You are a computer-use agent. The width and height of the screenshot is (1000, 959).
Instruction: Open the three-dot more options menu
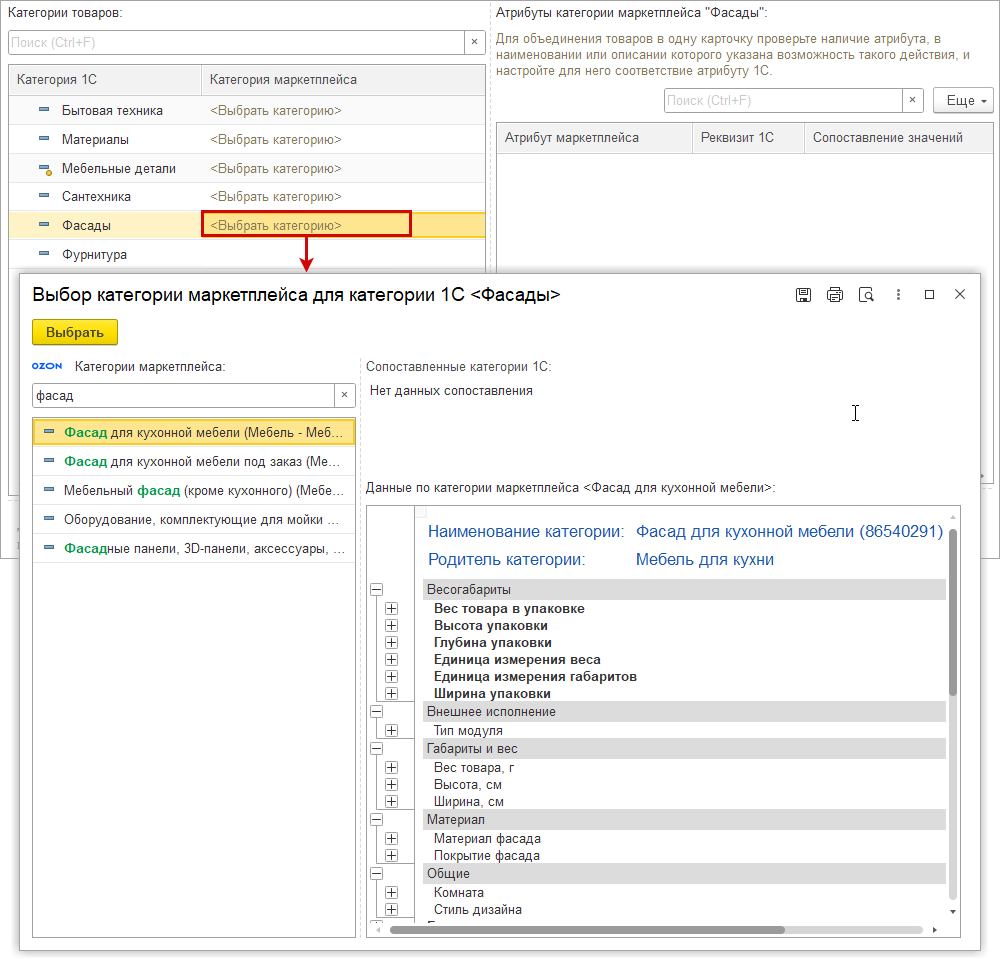(899, 295)
